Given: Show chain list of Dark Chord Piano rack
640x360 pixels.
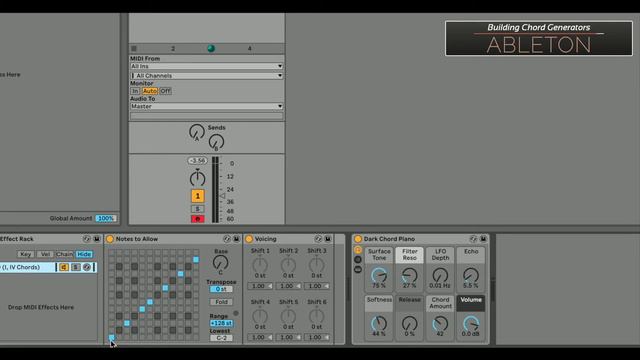Looking at the screenshot, I should 358,260.
